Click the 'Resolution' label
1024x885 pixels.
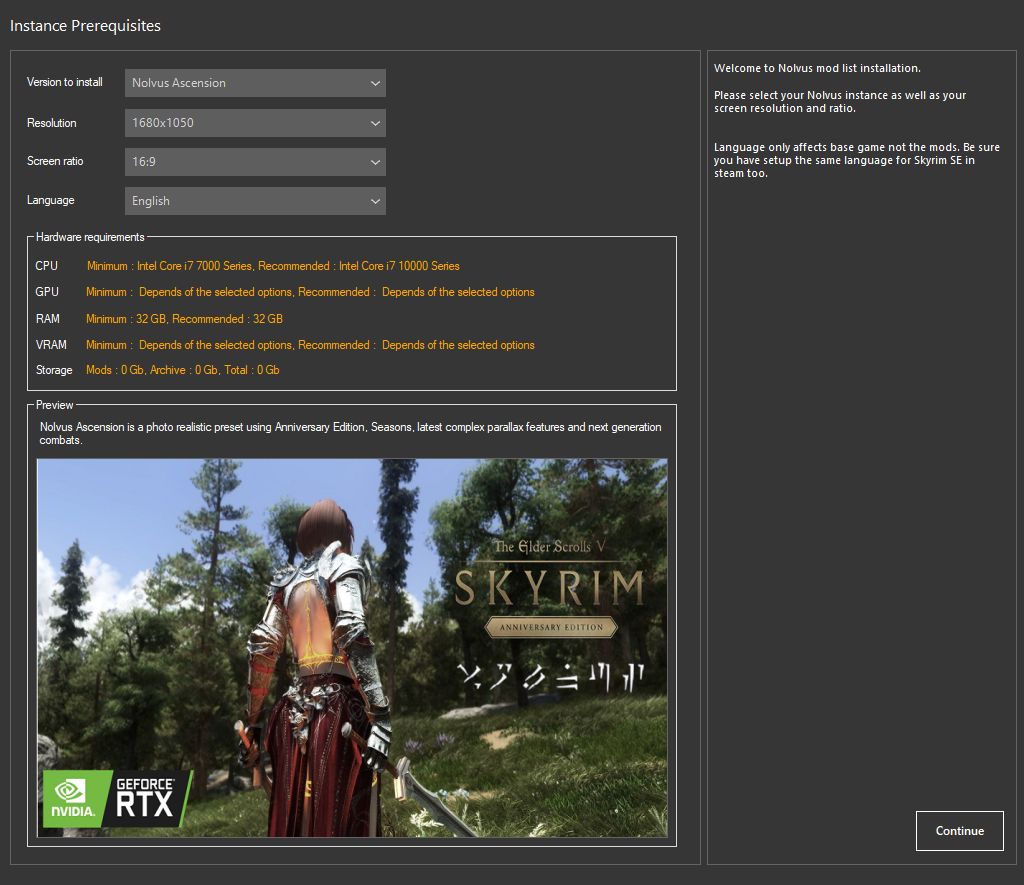coord(52,123)
